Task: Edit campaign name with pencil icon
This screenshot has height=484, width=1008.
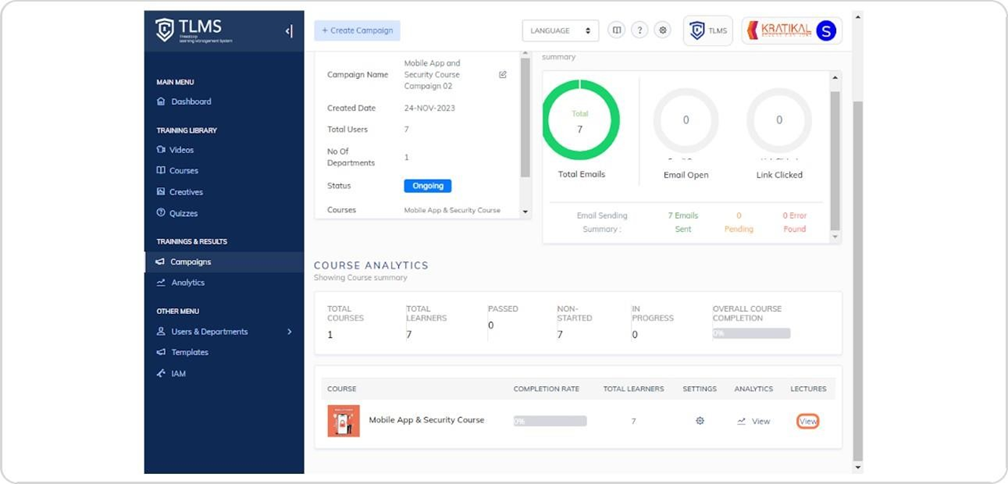Action: coord(503,75)
